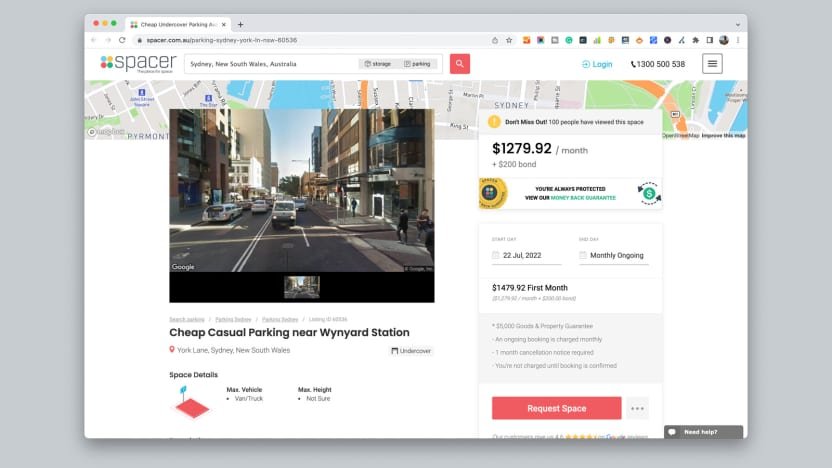Screen dimensions: 832x468
Task: Click OpenStreetMap attribution link
Action: [680, 136]
